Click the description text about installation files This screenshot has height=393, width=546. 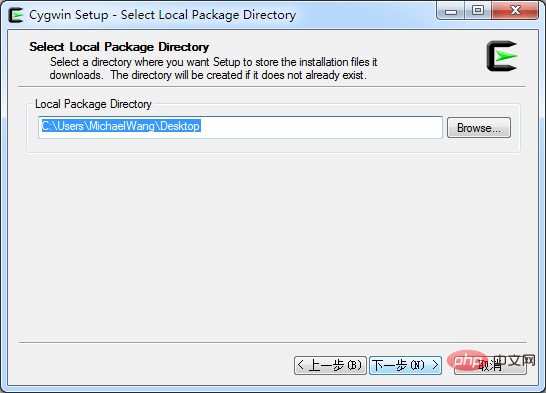click(213, 69)
